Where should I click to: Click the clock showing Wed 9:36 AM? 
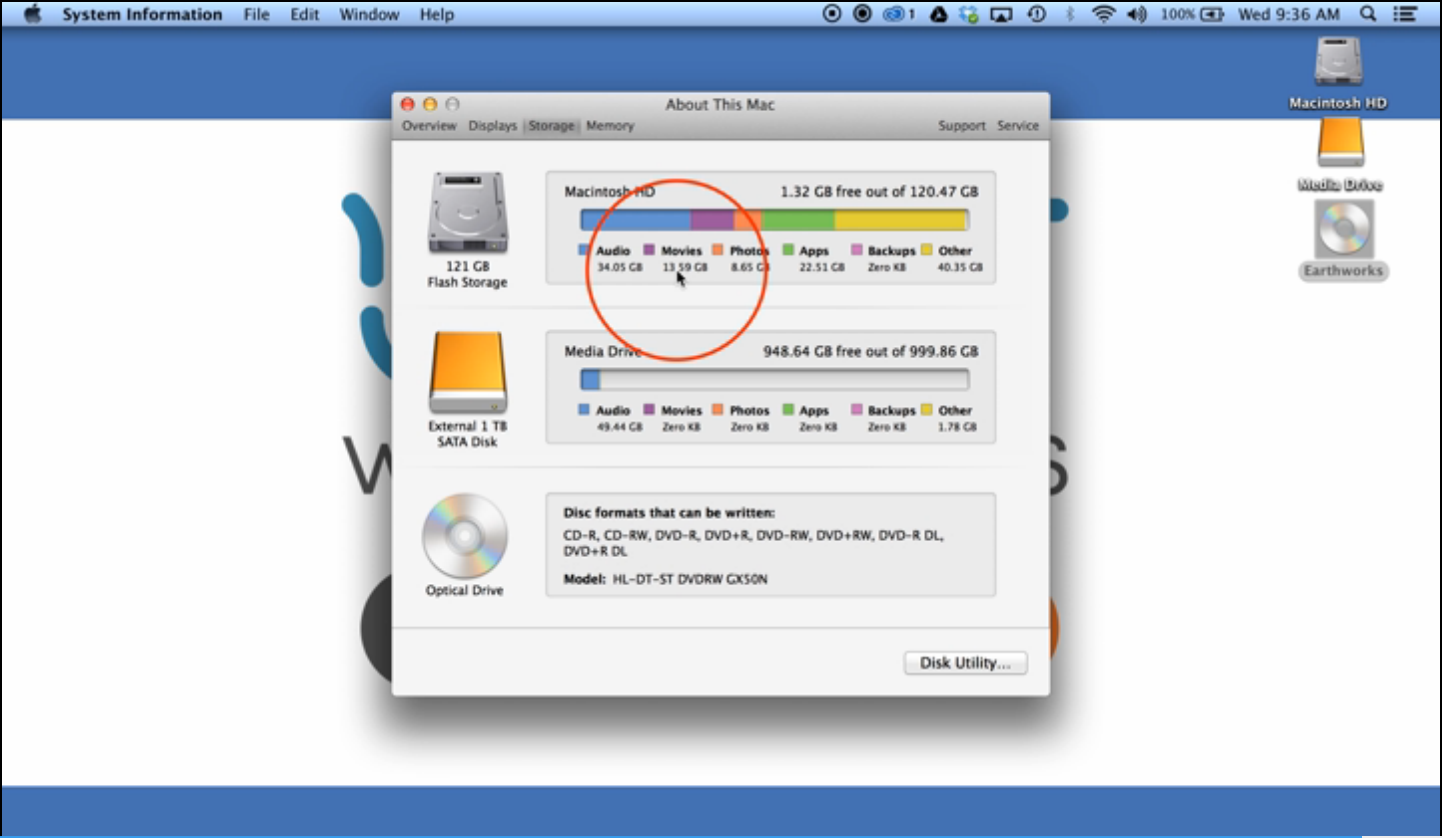click(1289, 15)
